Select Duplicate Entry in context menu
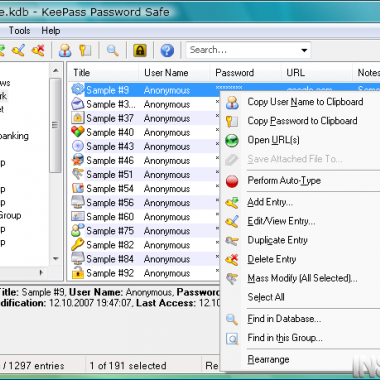 tap(277, 240)
